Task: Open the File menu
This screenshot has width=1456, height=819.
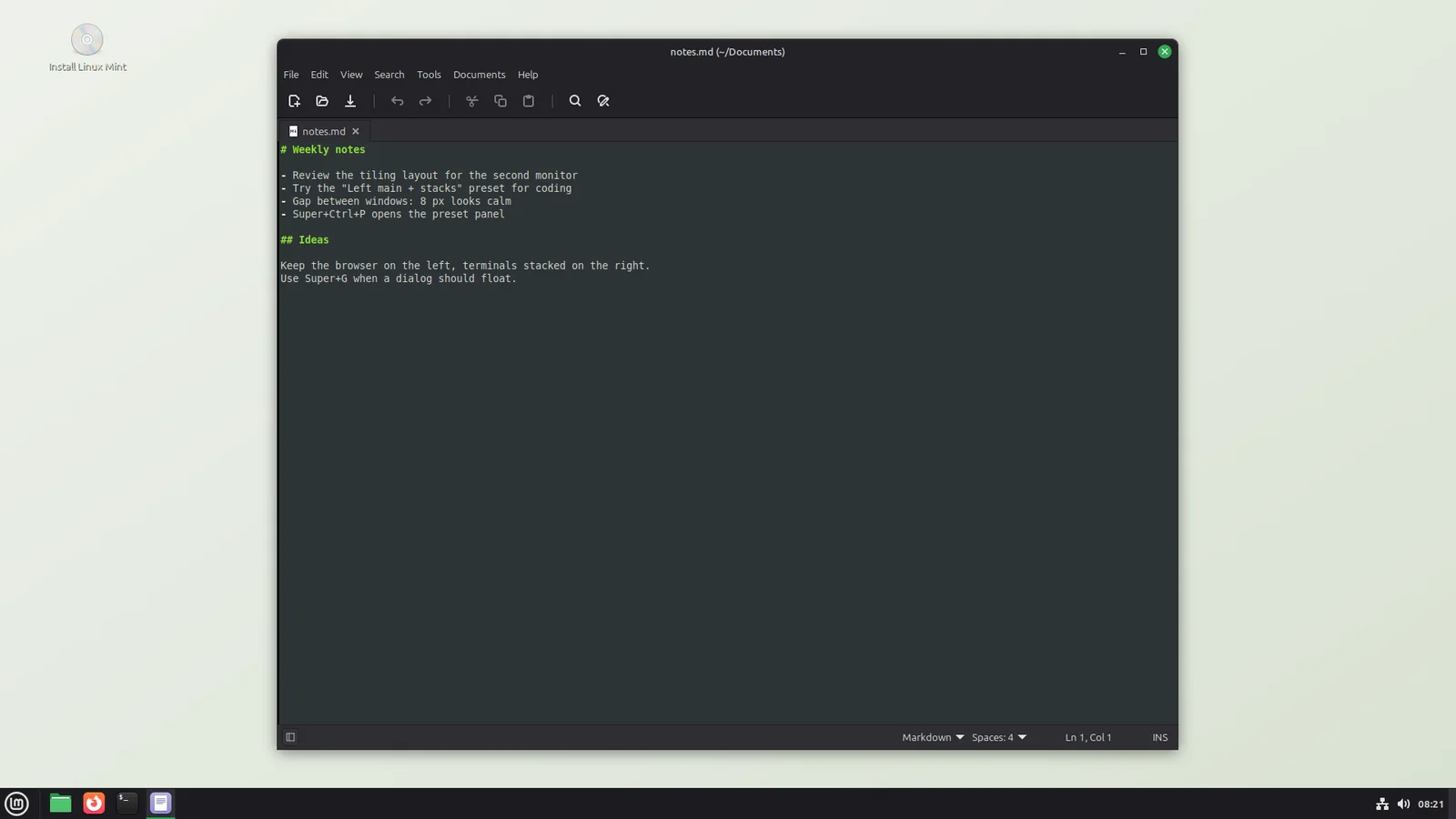Action: pos(291,75)
